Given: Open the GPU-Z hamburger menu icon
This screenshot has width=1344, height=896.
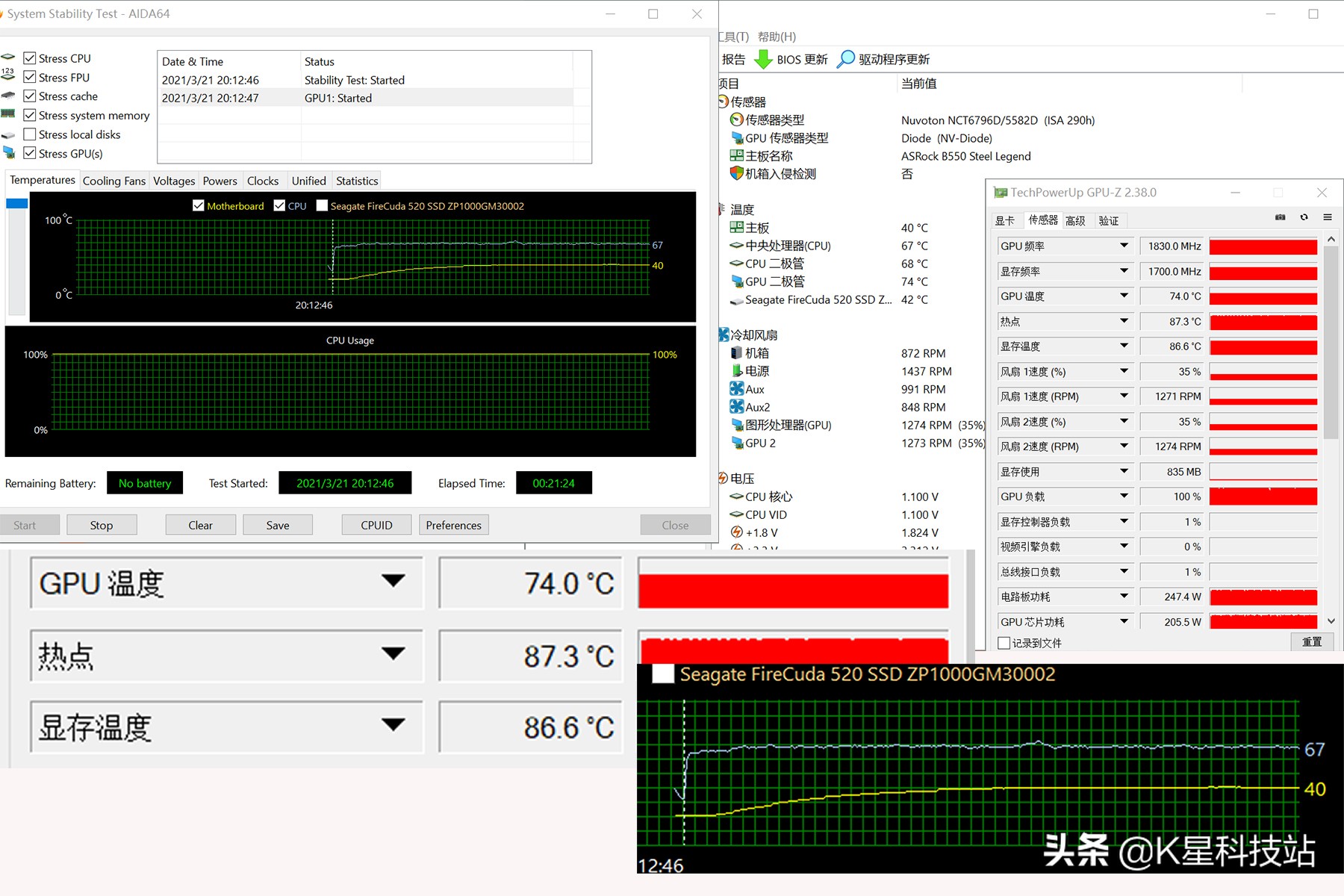Looking at the screenshot, I should pos(1328,217).
